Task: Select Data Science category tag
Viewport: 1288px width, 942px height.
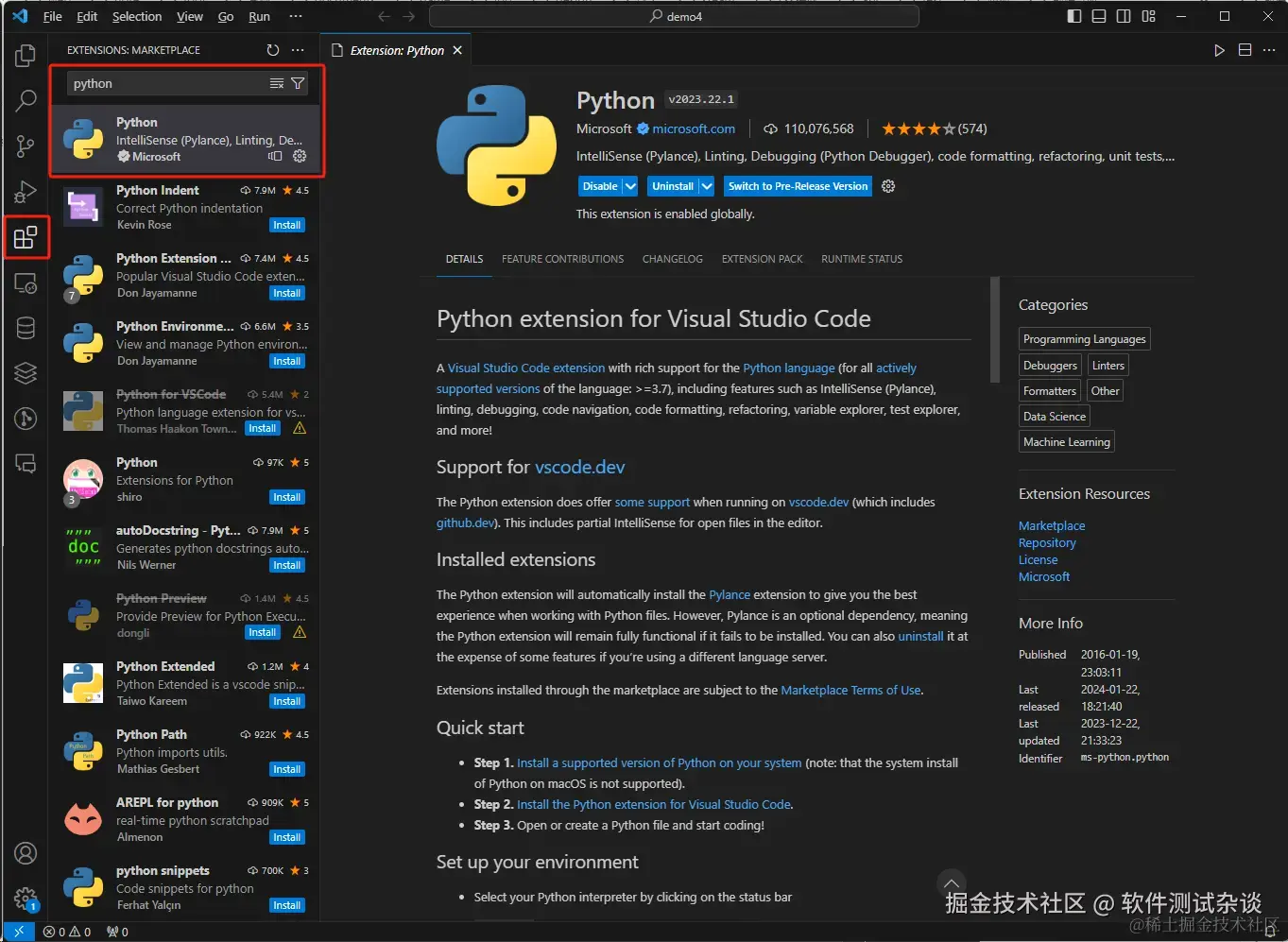Action: pyautogui.click(x=1055, y=416)
